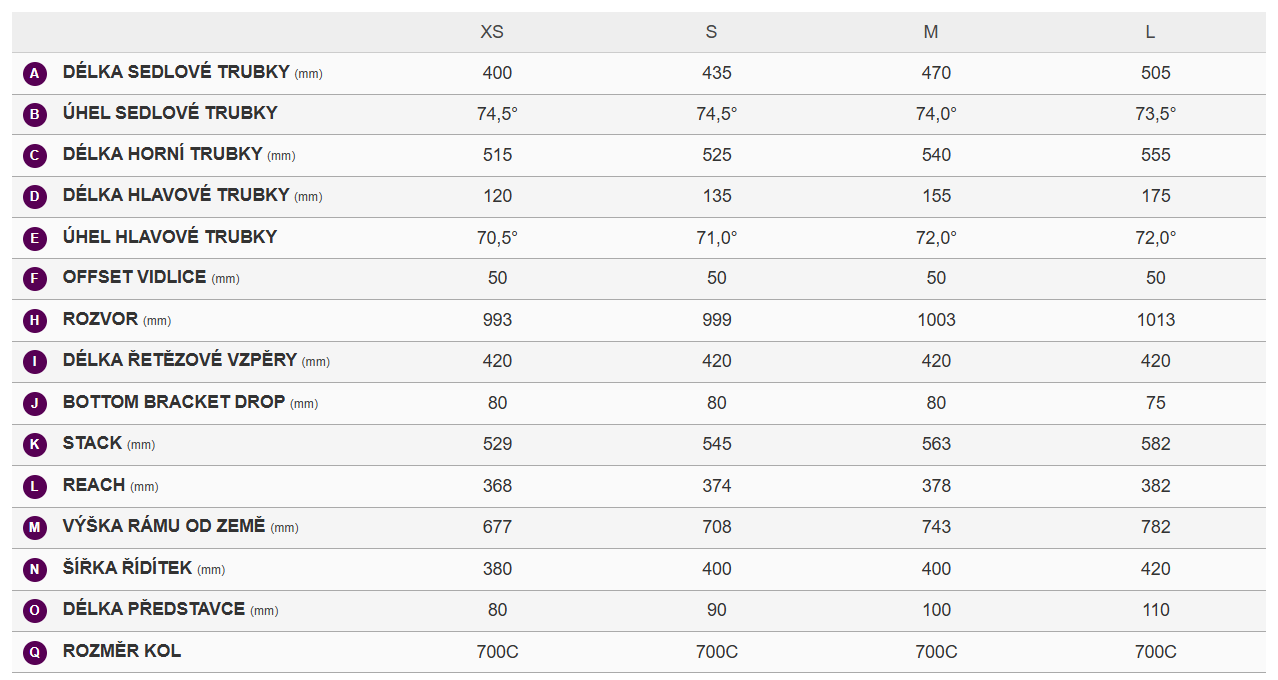The width and height of the screenshot is (1278, 680).
Task: Click the D badge next to head tube length
Action: click(35, 196)
